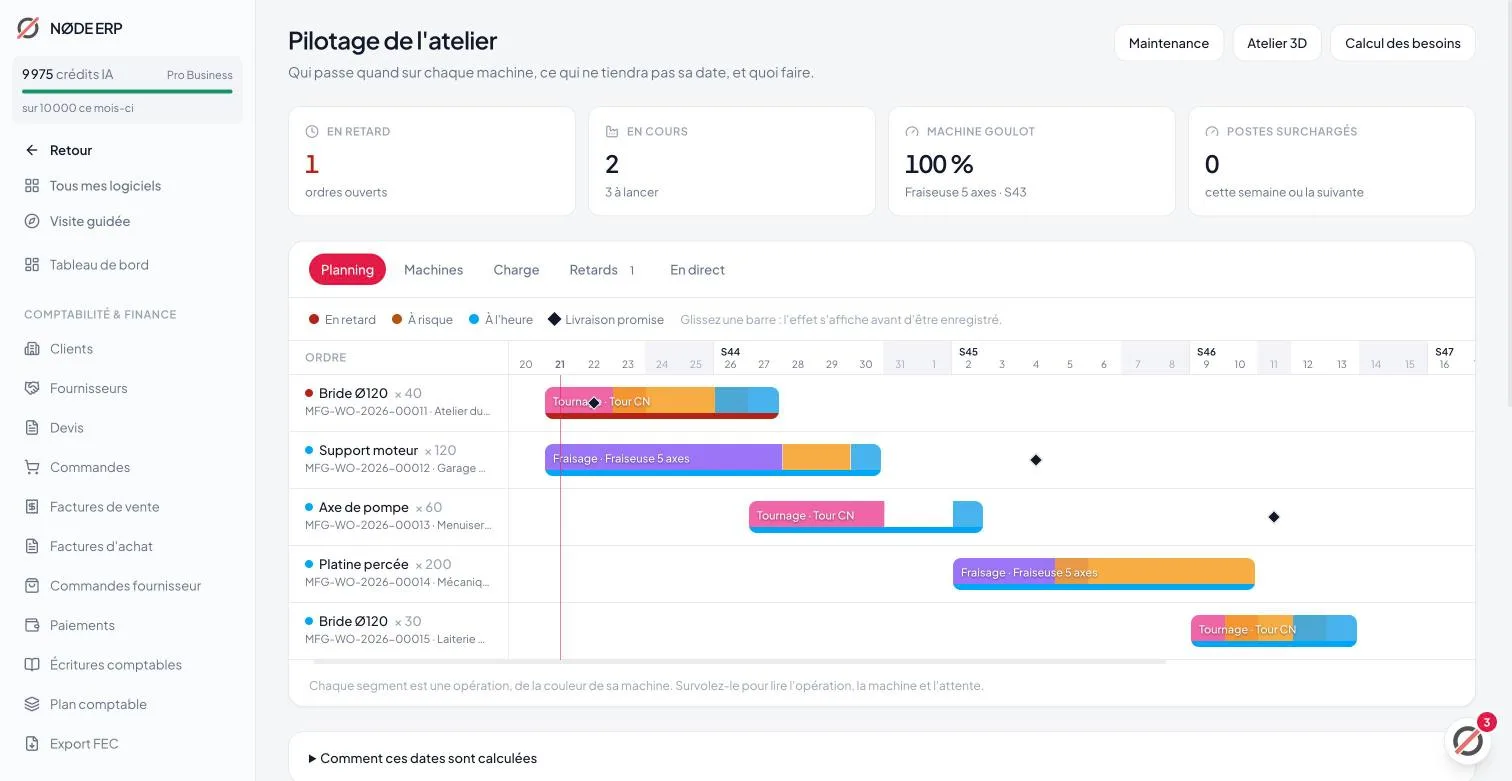Image resolution: width=1512 pixels, height=781 pixels.
Task: Click the horizontal scrollbar under the planning
Action: tap(740, 661)
